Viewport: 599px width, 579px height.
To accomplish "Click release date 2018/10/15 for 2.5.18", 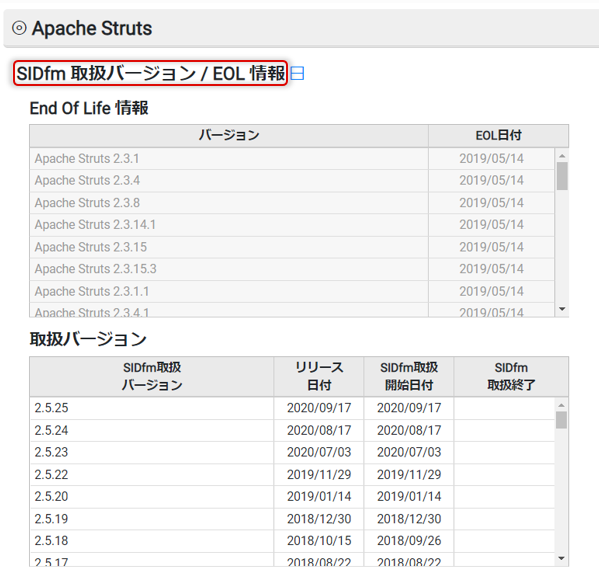I will [x=319, y=541].
